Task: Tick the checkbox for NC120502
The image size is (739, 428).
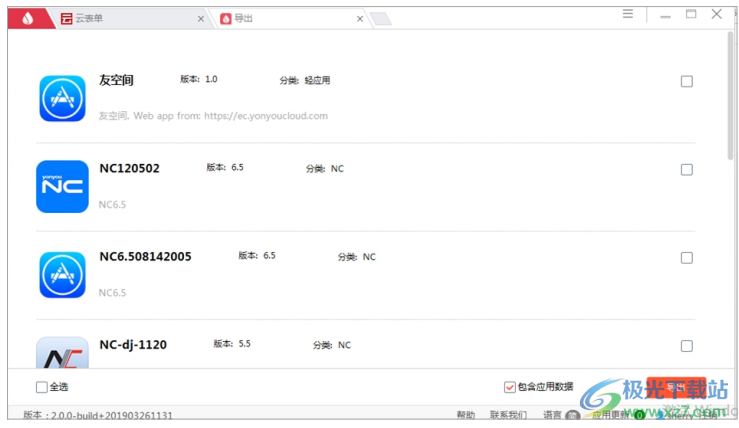Action: coord(687,170)
